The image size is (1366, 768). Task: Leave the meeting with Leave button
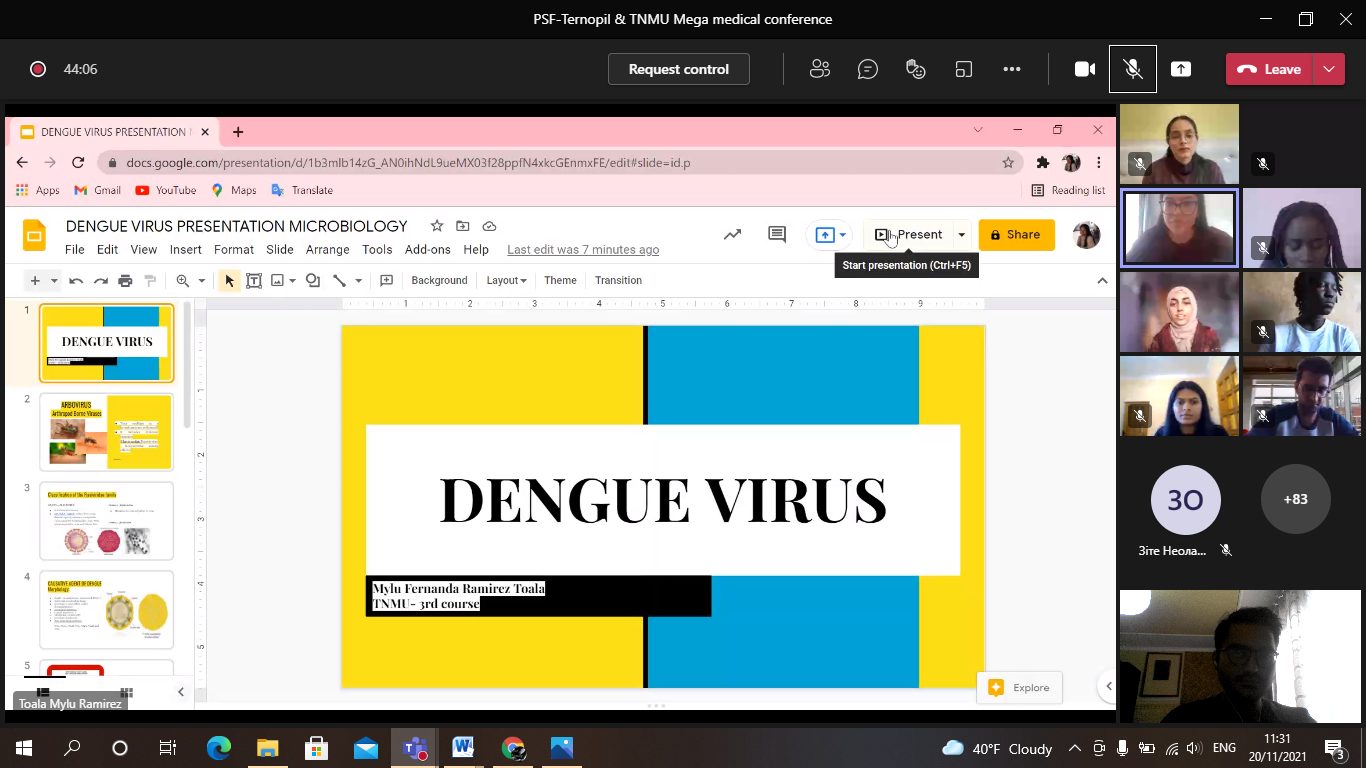pyautogui.click(x=1270, y=69)
